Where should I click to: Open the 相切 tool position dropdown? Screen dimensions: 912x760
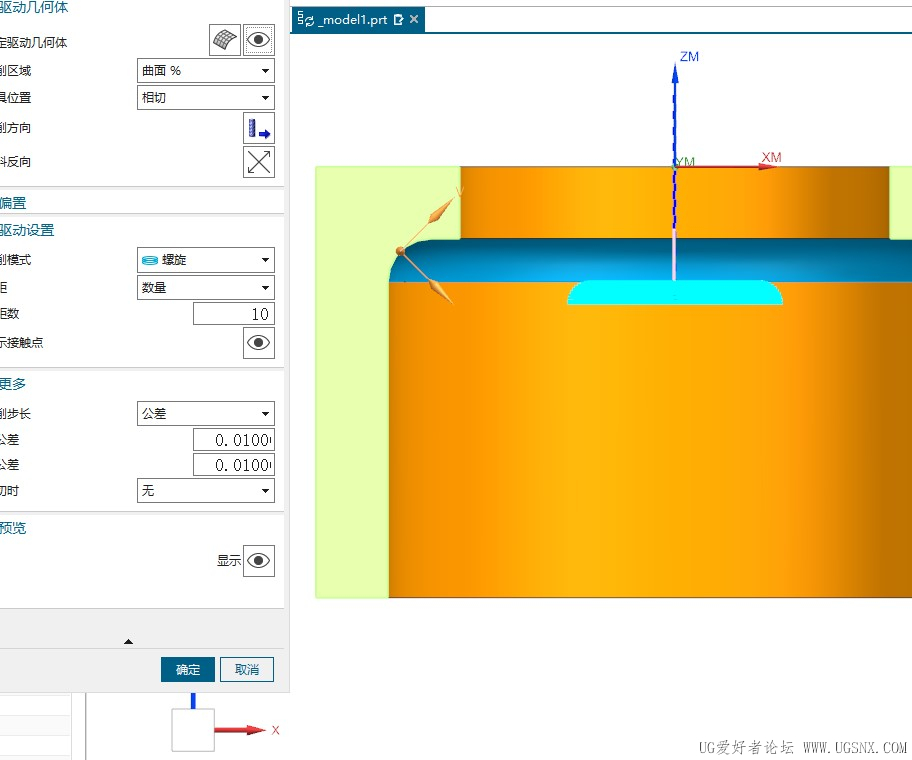(206, 98)
